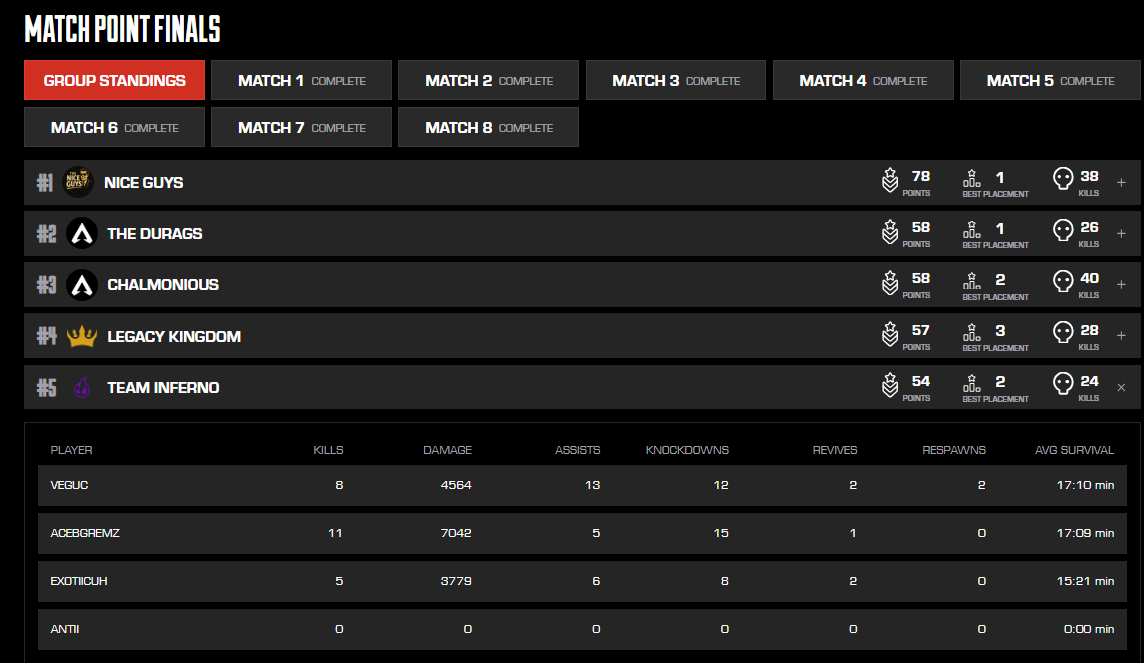Screen dimensions: 1144x663
Task: Click Nice Guys 78 points value
Action: pos(921,176)
